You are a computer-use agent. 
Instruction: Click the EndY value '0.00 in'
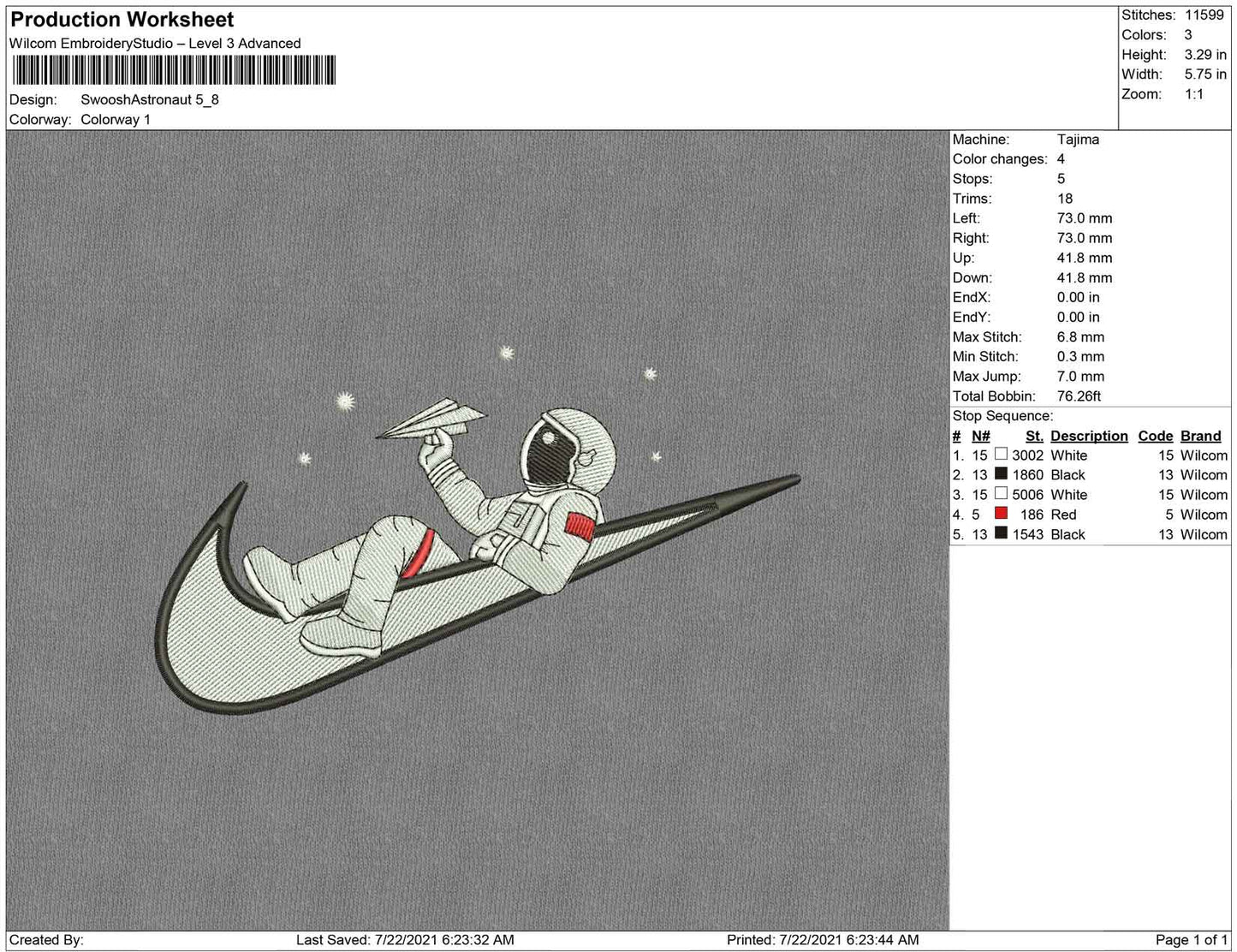pyautogui.click(x=1079, y=317)
